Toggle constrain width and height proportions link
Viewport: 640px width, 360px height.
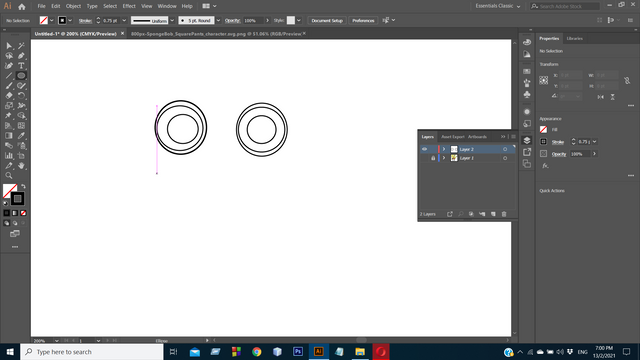627,80
